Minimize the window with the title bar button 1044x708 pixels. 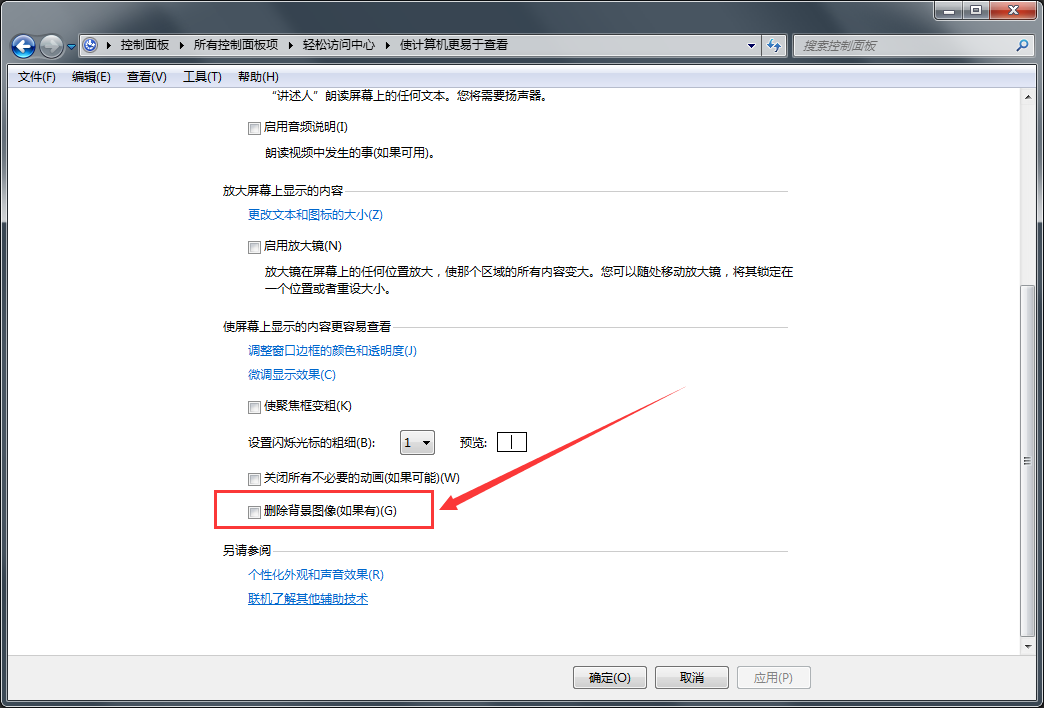[x=949, y=9]
